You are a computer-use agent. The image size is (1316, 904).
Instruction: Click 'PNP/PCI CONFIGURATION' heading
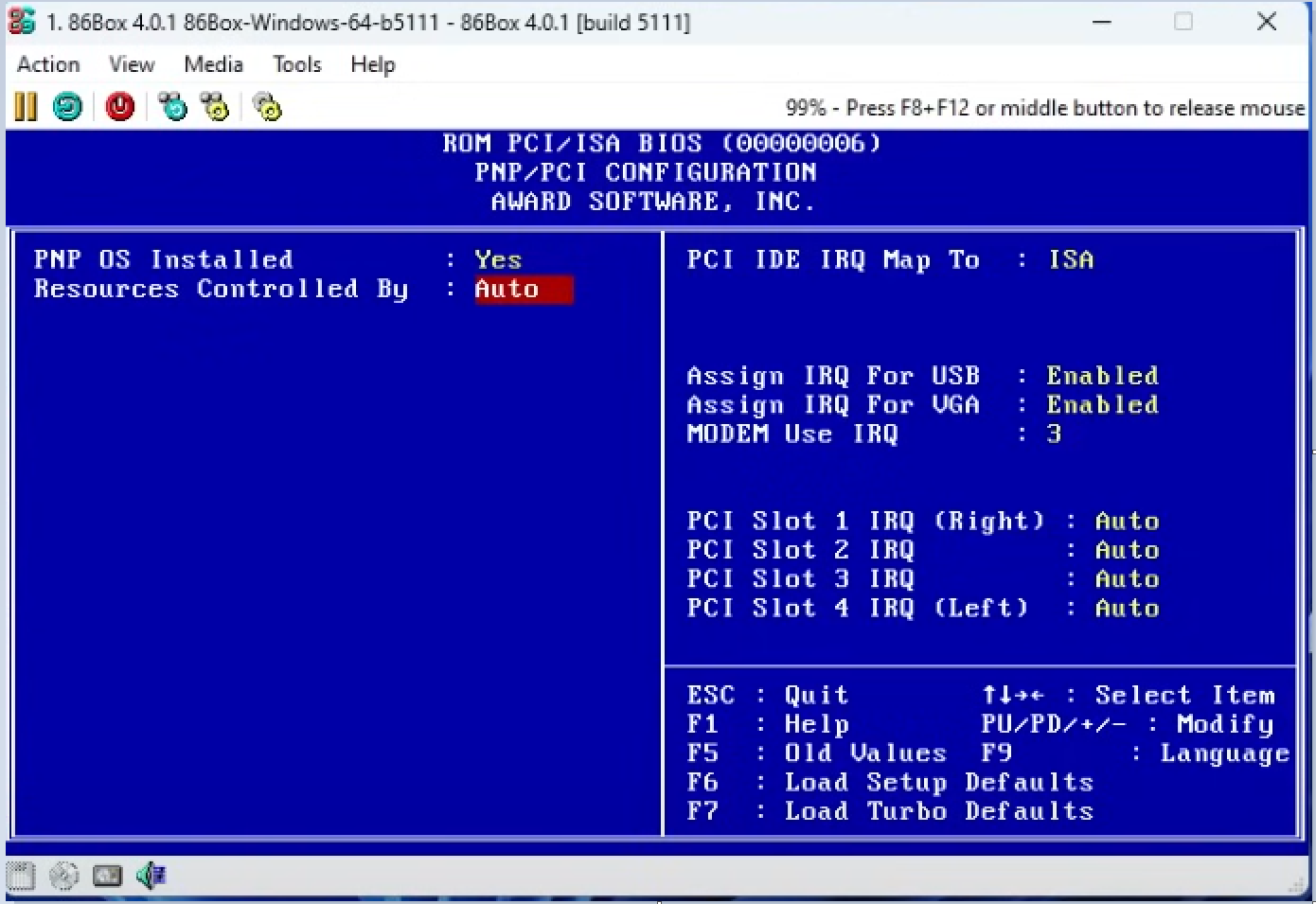pos(646,172)
